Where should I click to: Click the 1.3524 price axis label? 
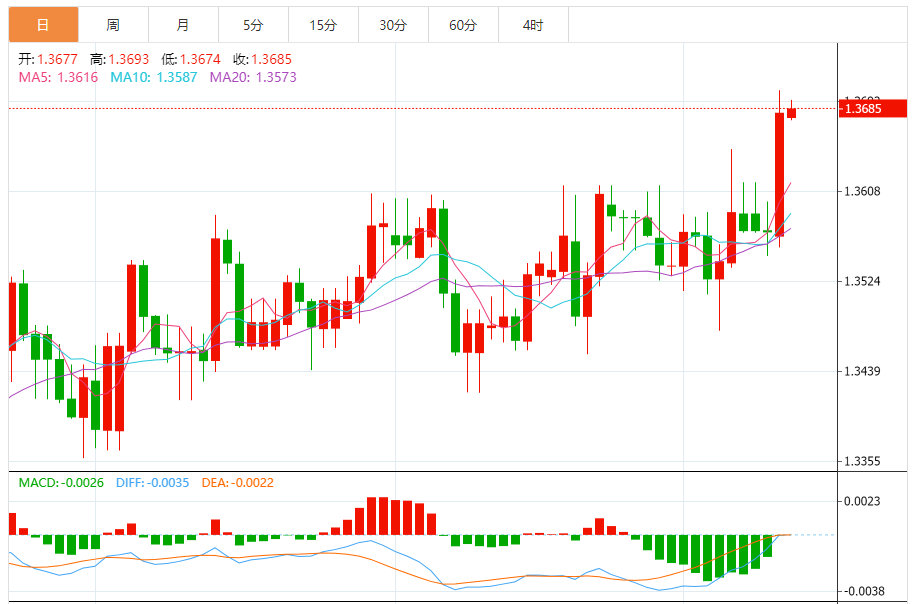862,281
